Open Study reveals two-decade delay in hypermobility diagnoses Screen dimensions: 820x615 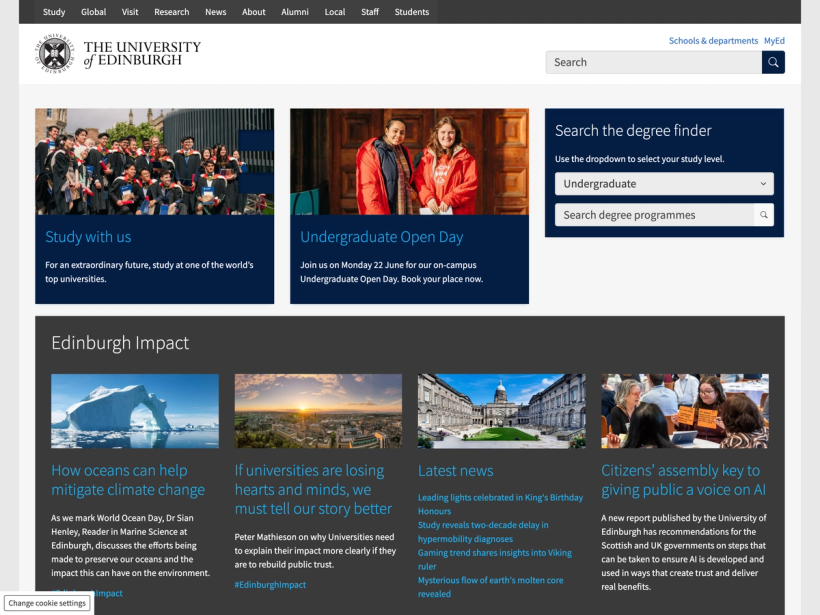coord(483,532)
